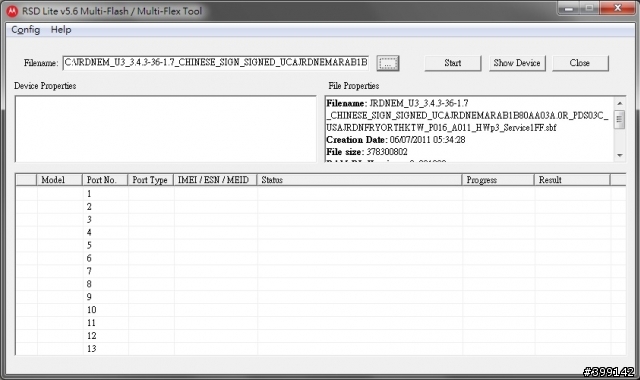Click the IMEI / ESN / MEID column header
Viewport: 640px width, 380px height.
coord(216,180)
